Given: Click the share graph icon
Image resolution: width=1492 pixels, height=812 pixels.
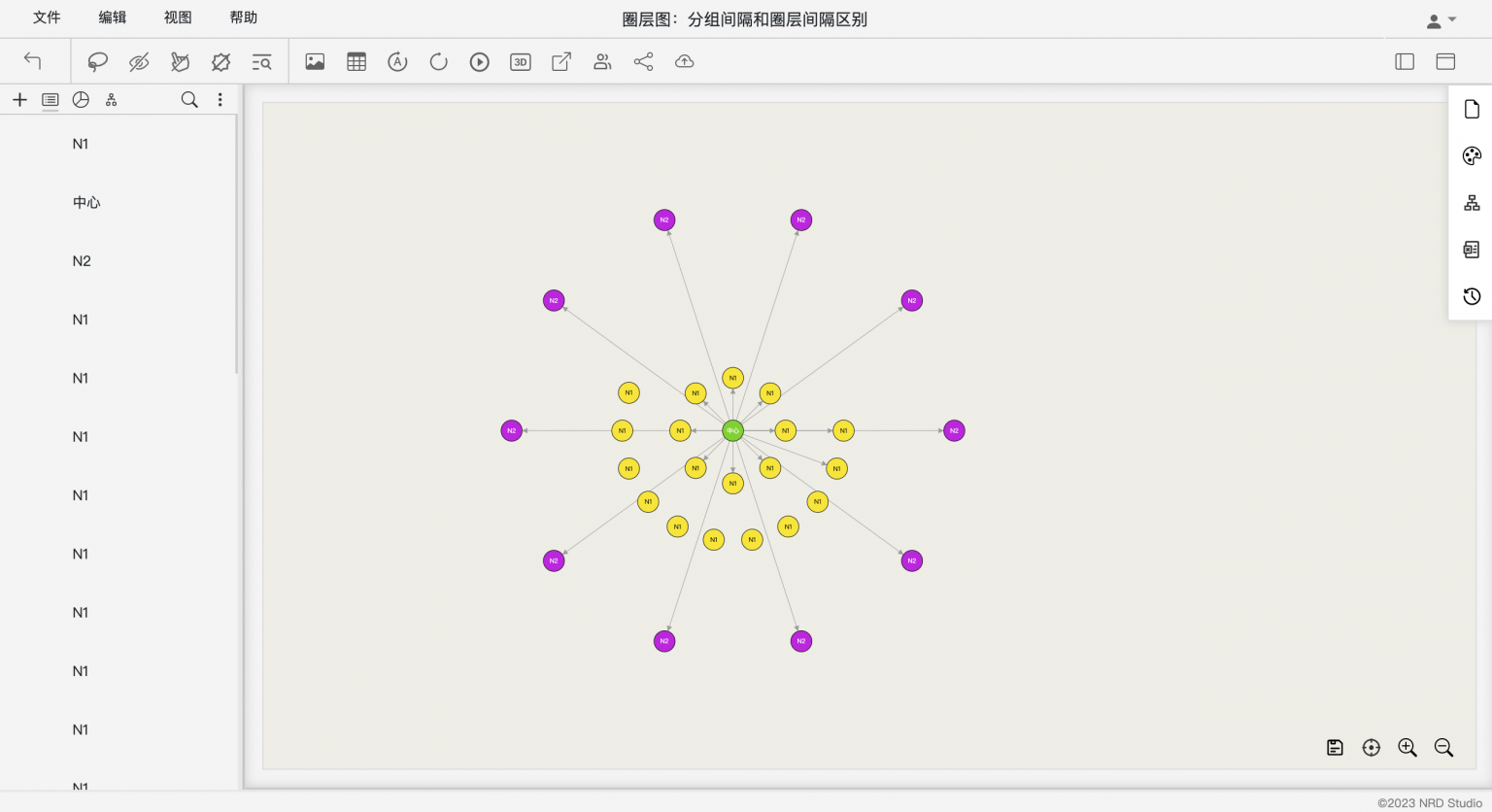Looking at the screenshot, I should [643, 62].
